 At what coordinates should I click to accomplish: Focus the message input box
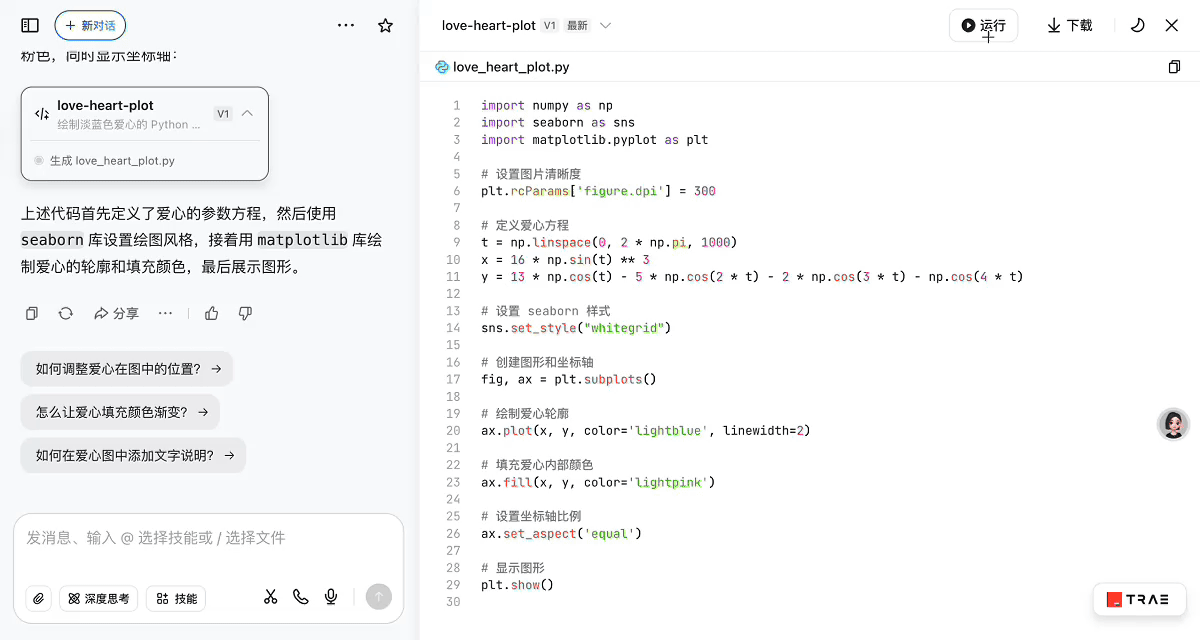208,538
